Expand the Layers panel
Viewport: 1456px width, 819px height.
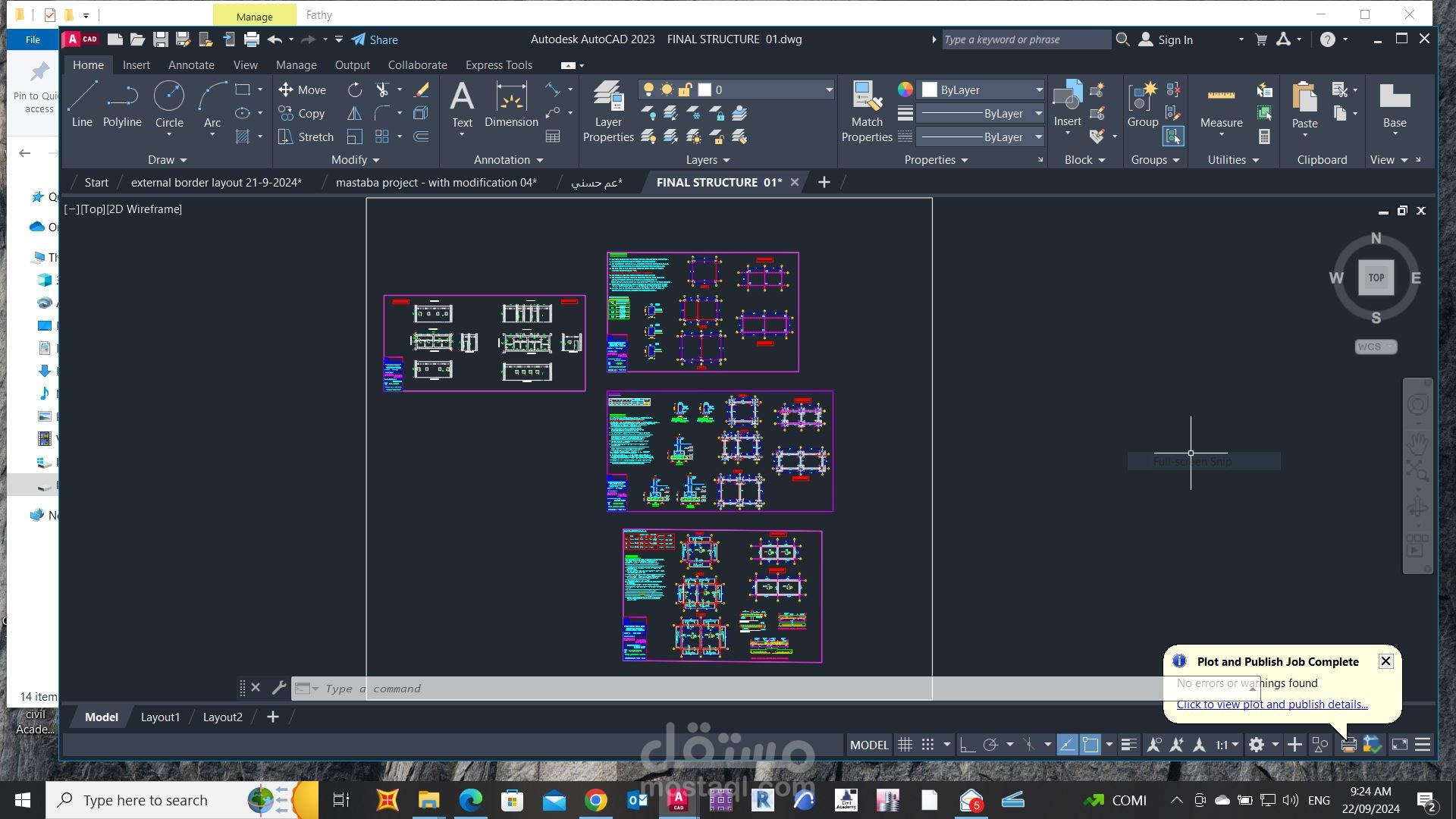pyautogui.click(x=708, y=159)
